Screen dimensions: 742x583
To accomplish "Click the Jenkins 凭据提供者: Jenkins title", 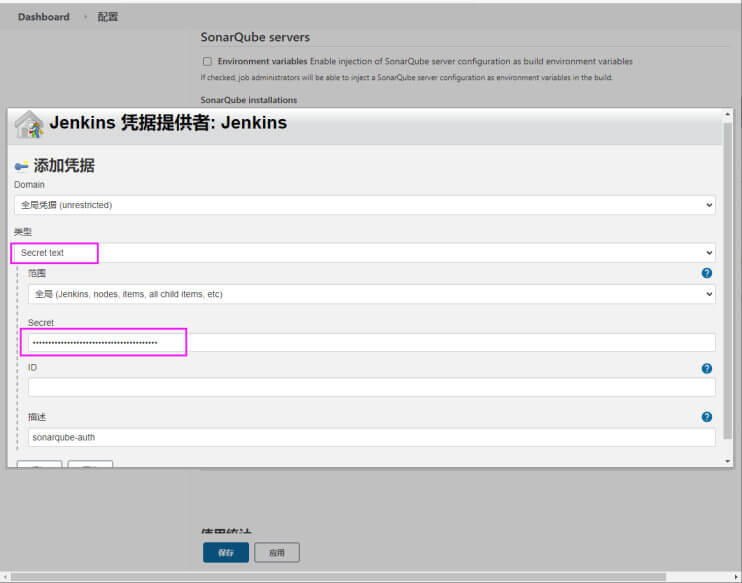I will pos(168,123).
